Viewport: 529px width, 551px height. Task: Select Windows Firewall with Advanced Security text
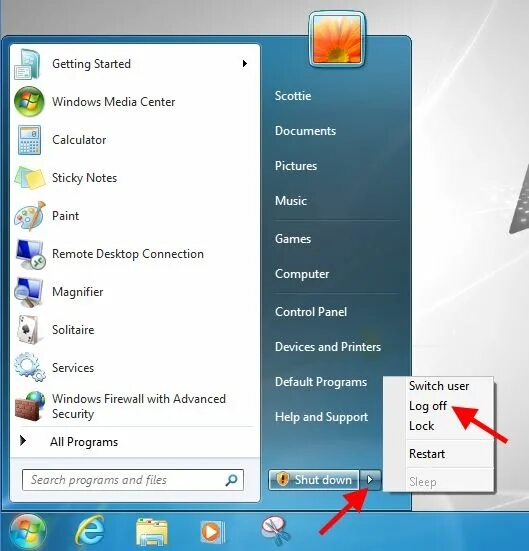tap(138, 406)
